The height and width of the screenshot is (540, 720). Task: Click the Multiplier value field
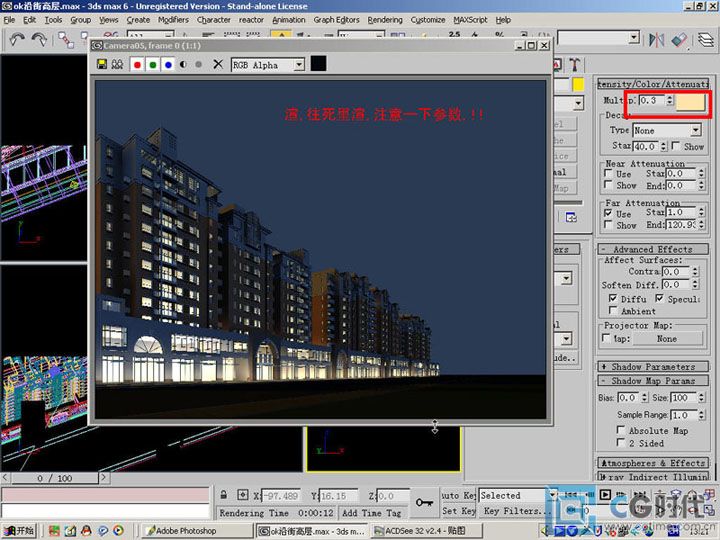651,100
